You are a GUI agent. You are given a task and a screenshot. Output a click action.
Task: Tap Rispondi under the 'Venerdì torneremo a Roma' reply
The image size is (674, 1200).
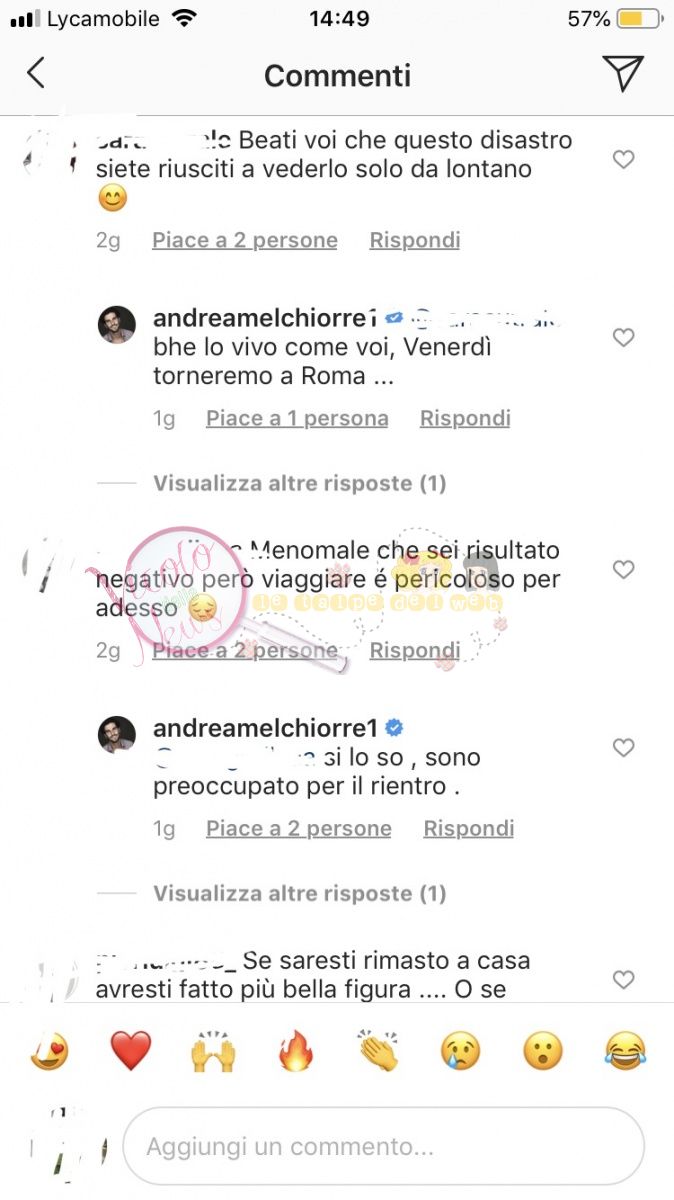[465, 418]
